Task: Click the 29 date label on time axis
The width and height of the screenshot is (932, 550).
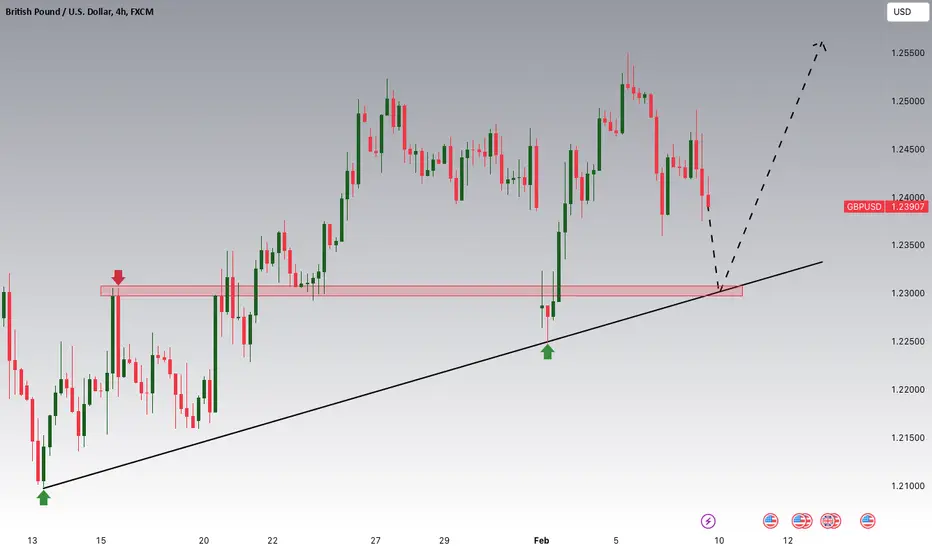Action: tap(444, 540)
